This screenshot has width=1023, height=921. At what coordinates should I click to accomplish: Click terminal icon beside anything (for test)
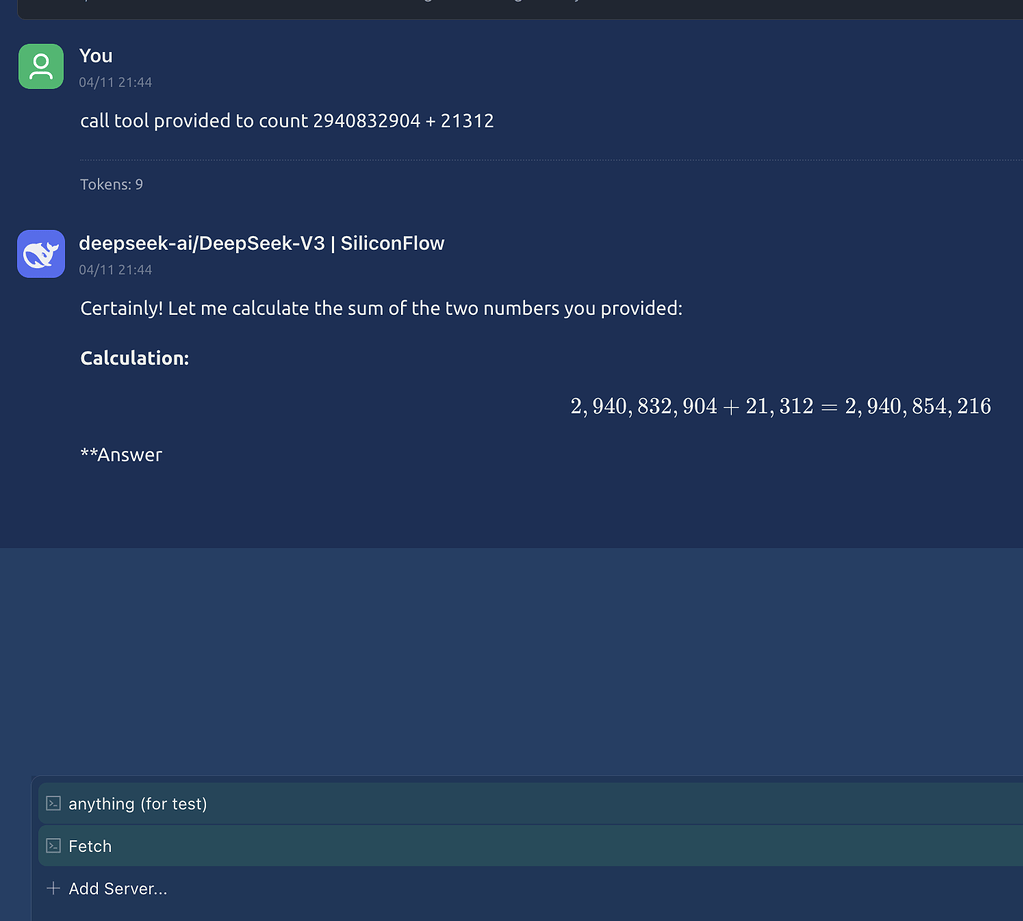pos(53,804)
